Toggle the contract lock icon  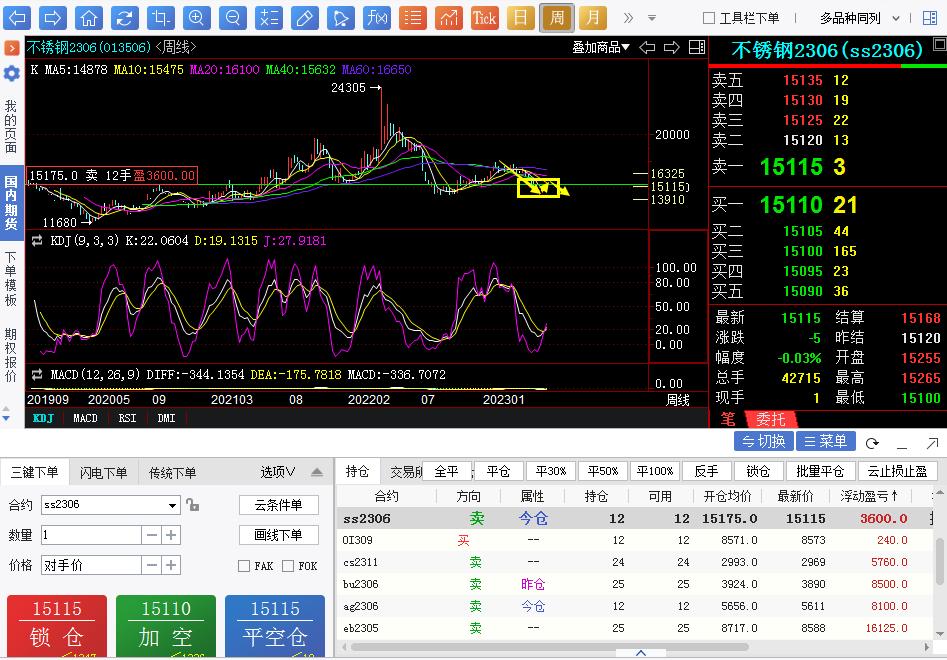[193, 504]
